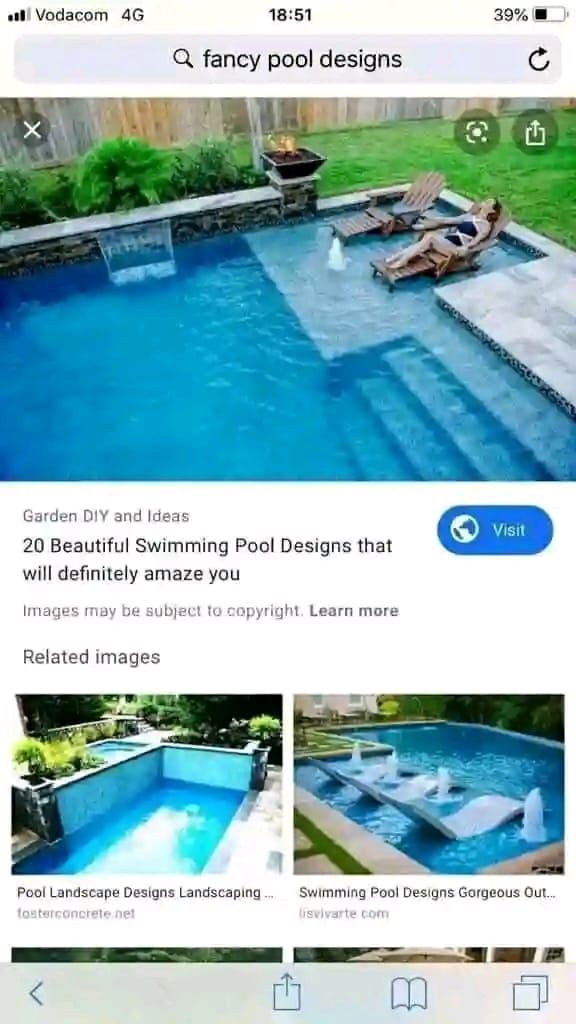Click the blue Visit button
Image resolution: width=576 pixels, height=1024 pixels.
495,530
